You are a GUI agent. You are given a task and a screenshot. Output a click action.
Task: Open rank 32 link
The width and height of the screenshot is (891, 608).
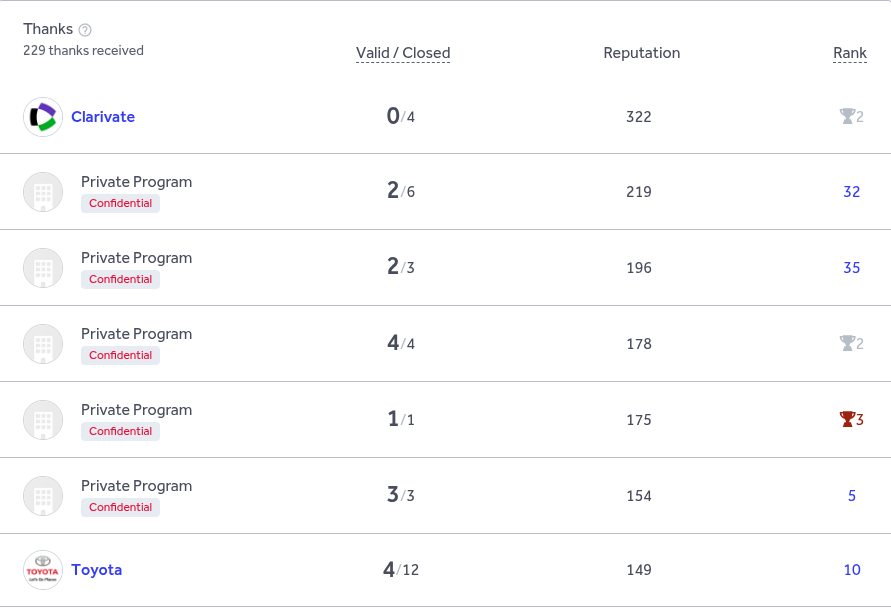point(851,192)
